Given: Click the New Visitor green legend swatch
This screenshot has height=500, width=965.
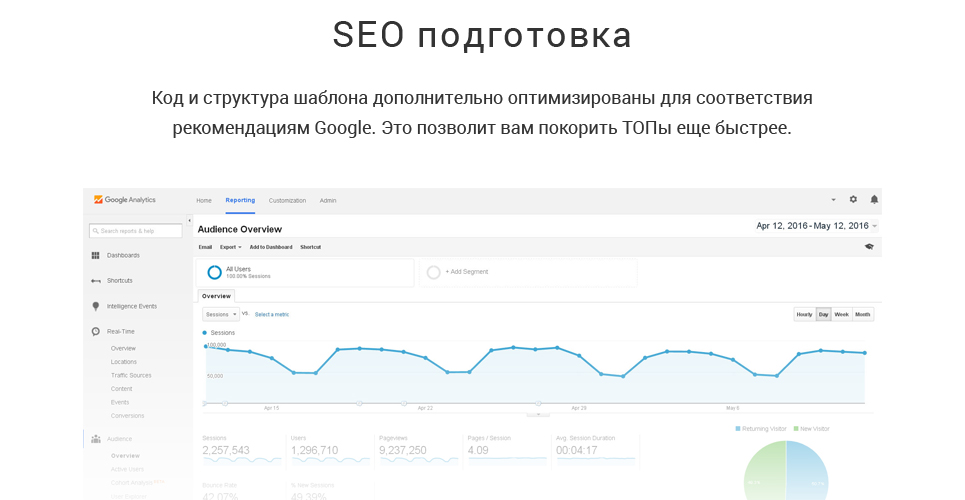Looking at the screenshot, I should click(796, 429).
